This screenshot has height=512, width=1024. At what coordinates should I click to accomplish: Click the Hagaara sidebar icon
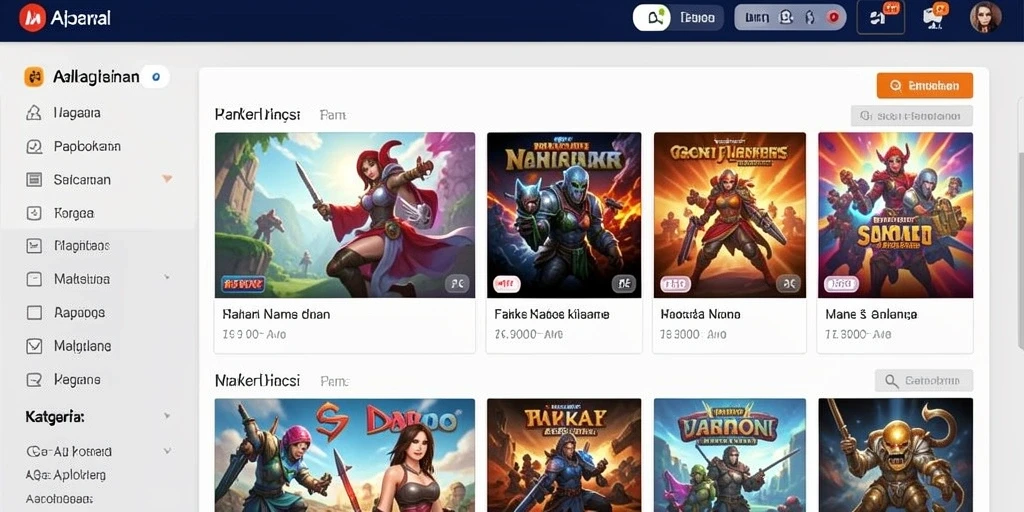click(x=33, y=113)
